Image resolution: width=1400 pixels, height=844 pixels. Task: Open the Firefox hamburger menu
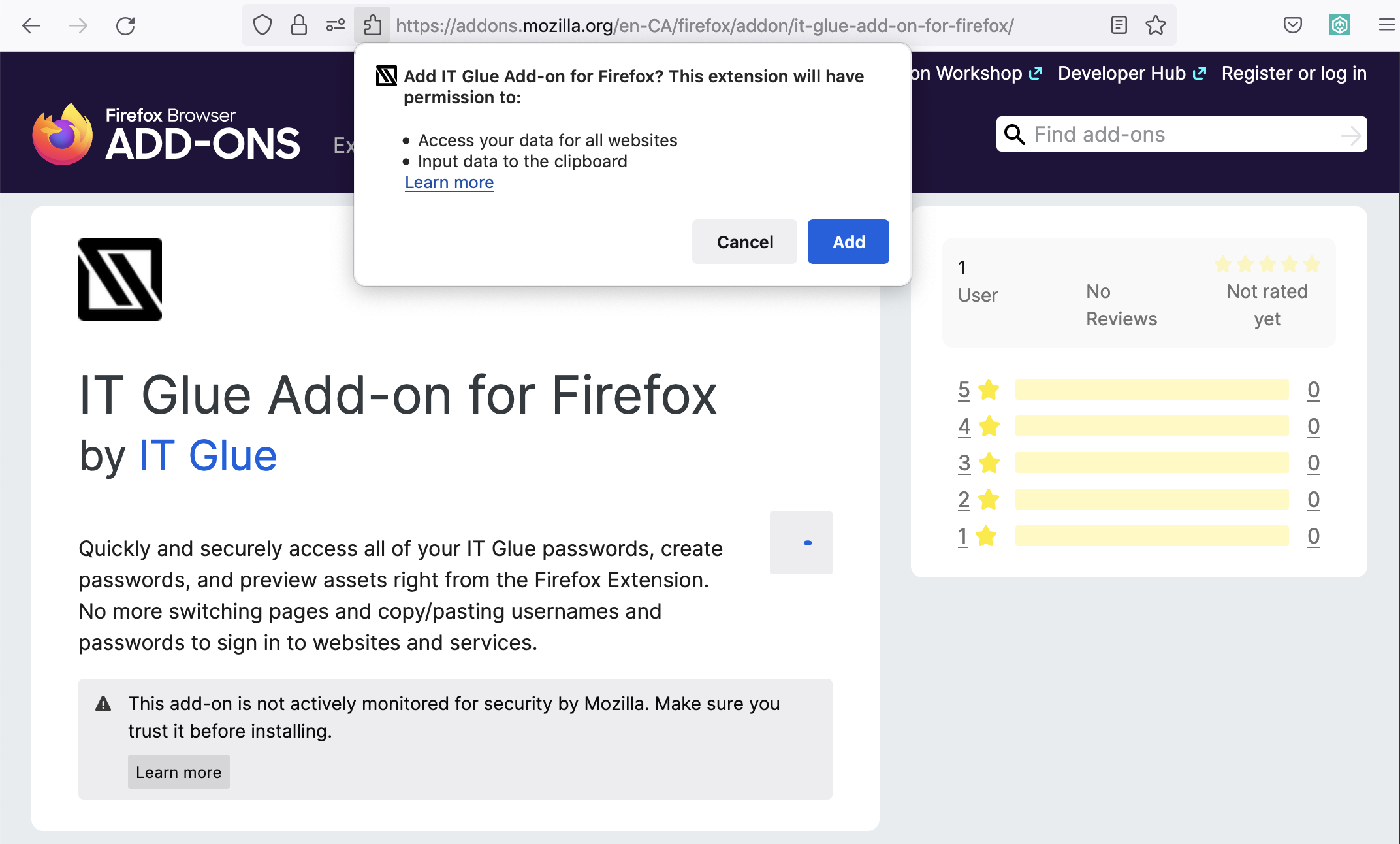point(1386,25)
